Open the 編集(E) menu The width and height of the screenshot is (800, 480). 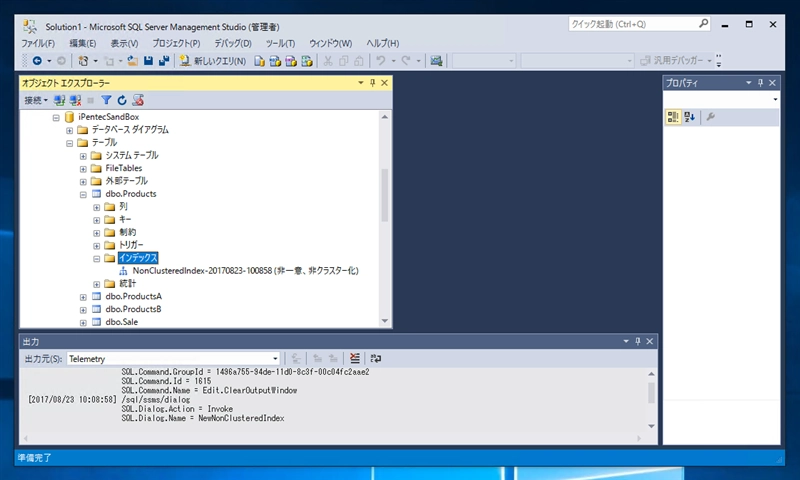click(83, 43)
